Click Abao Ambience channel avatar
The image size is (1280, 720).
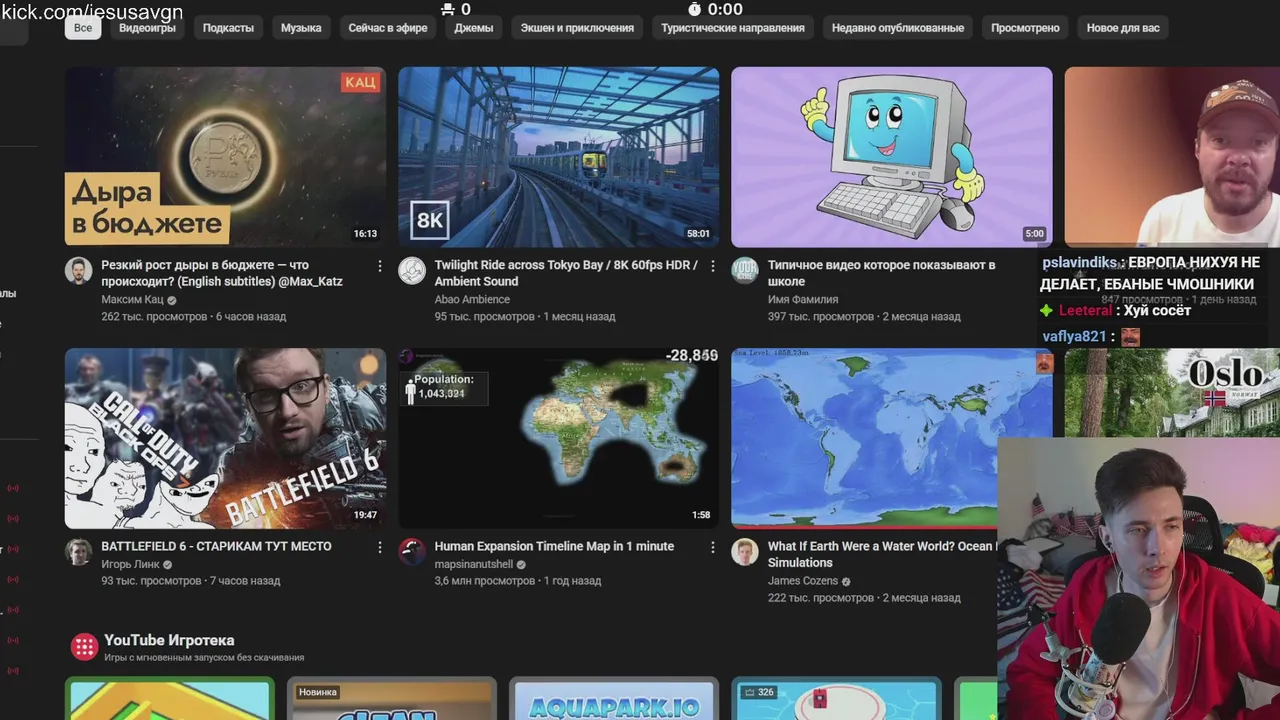(412, 270)
